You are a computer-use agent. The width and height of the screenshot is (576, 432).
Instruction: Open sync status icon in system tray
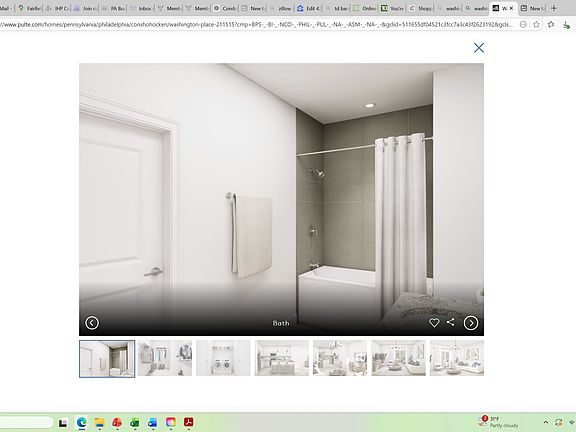pos(559,422)
